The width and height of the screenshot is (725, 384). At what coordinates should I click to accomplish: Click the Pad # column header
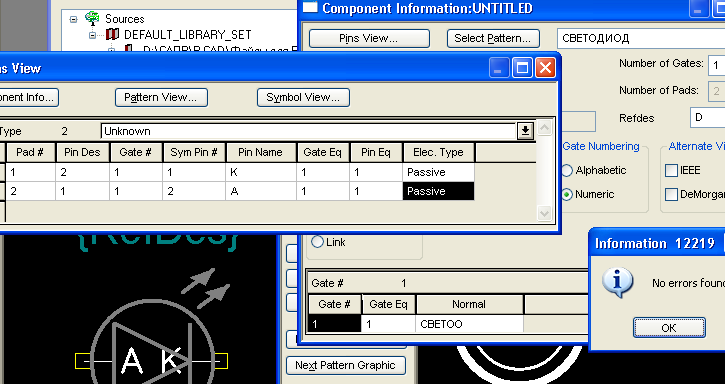30,153
